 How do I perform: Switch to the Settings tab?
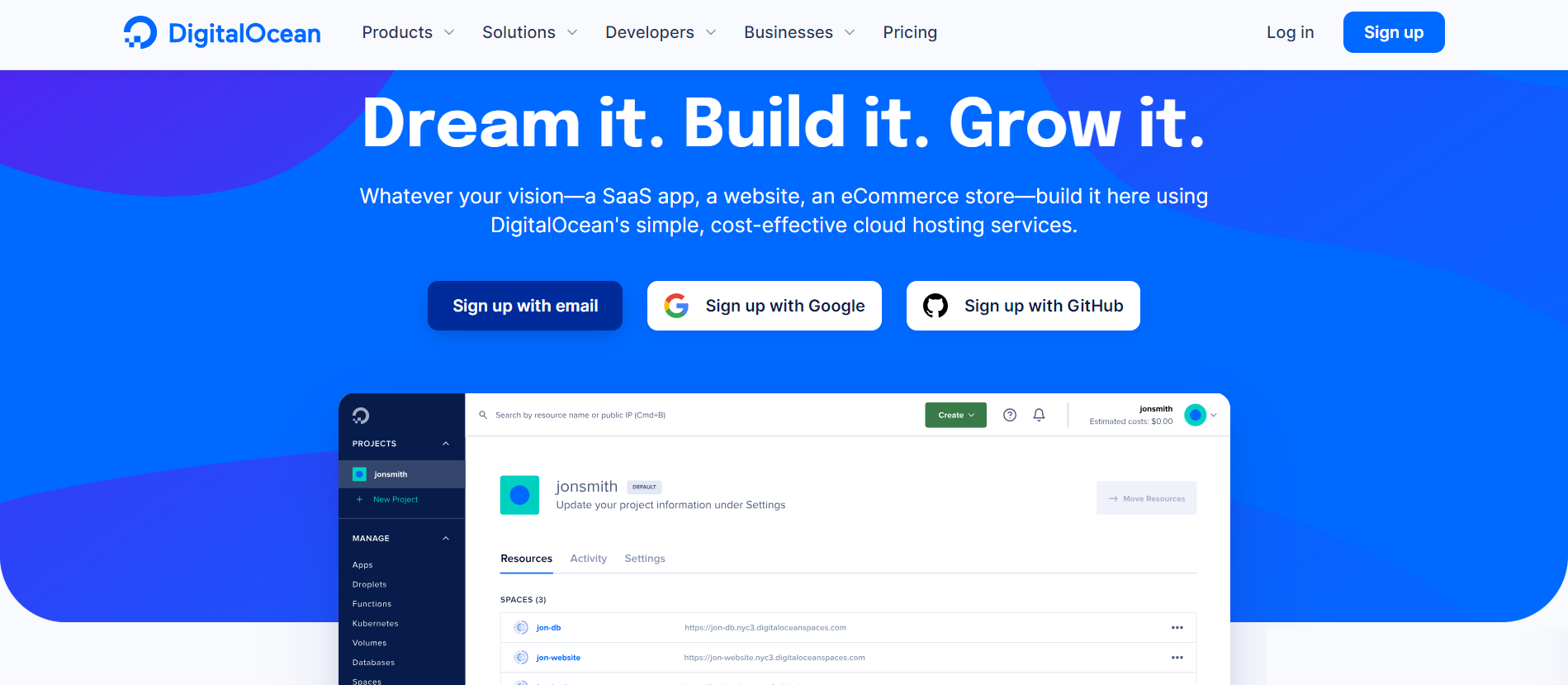click(x=644, y=559)
